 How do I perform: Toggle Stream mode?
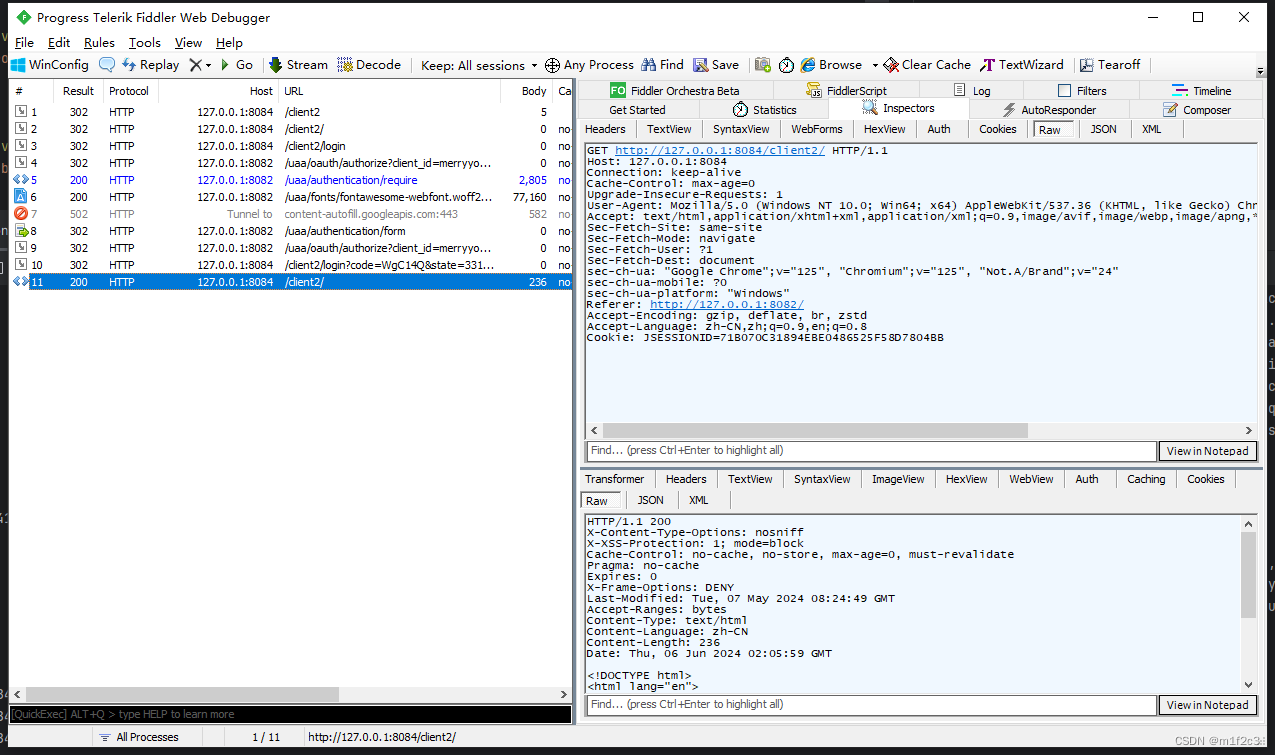[298, 65]
